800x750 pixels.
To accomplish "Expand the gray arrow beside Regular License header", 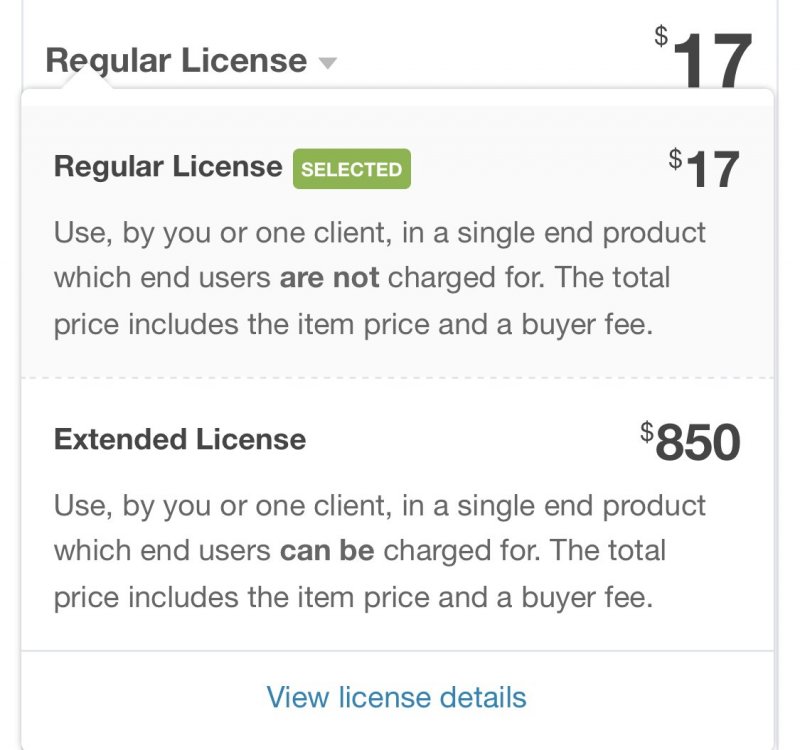I will 327,63.
